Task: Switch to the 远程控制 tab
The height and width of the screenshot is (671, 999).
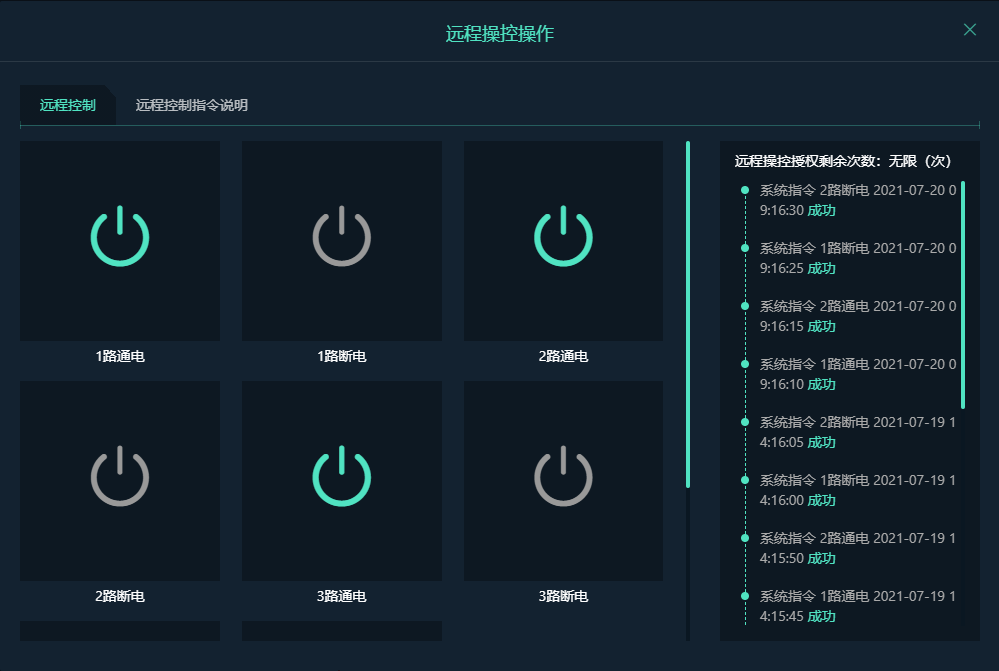Action: [x=66, y=104]
